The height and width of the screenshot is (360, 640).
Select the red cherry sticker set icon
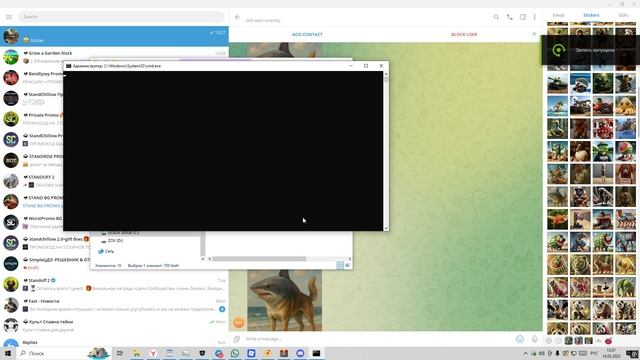click(609, 340)
